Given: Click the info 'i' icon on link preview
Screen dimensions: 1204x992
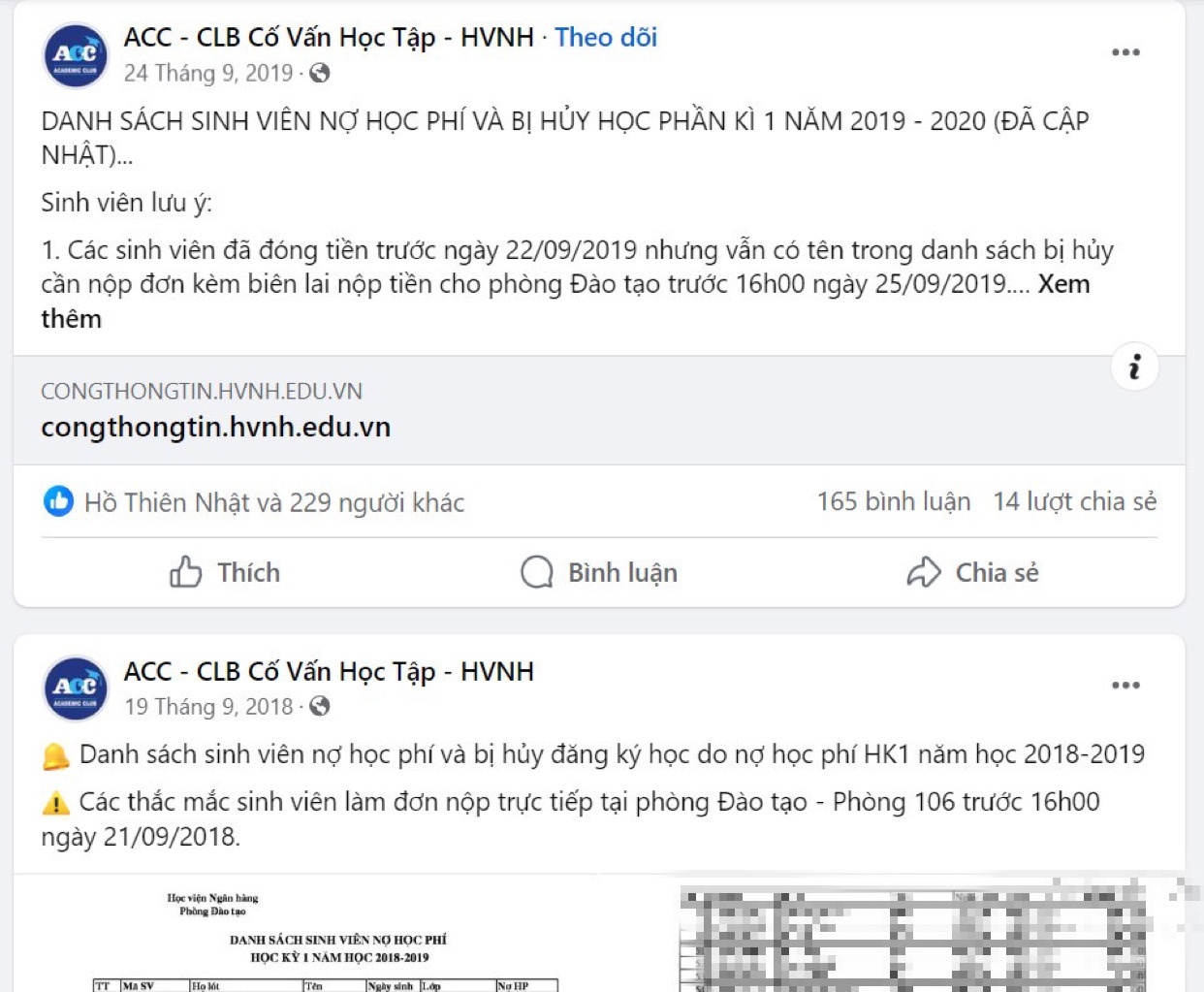Looking at the screenshot, I should click(x=1134, y=367).
